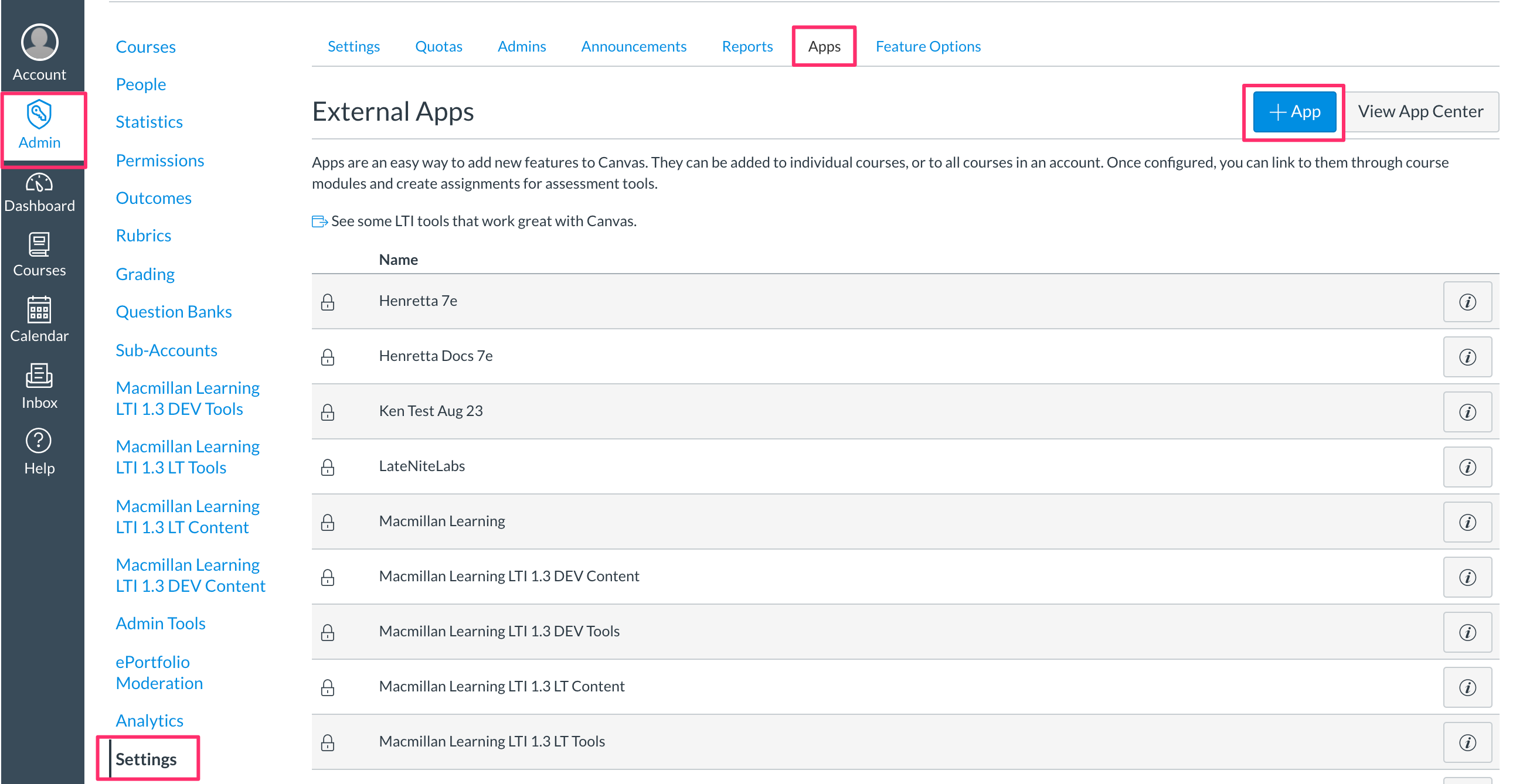Switch to the Quotas tab
1523x784 pixels.
point(438,46)
